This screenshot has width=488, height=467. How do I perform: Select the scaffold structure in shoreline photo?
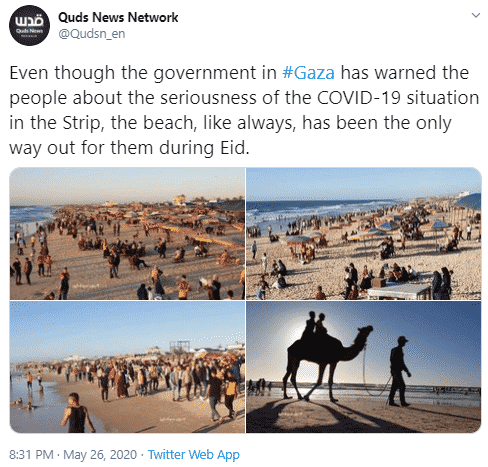click(x=180, y=347)
